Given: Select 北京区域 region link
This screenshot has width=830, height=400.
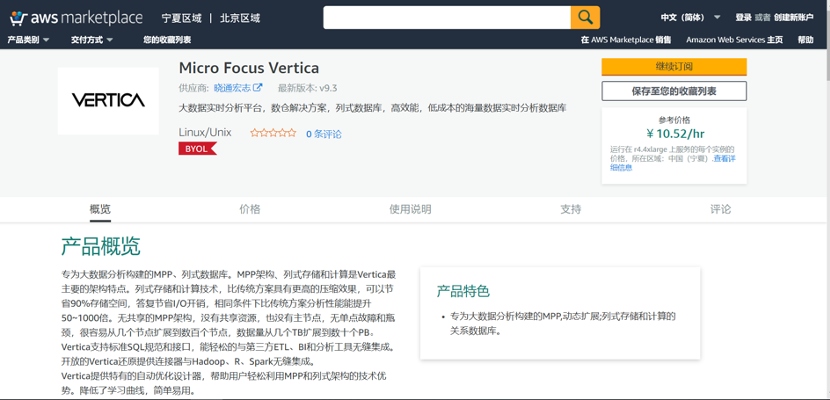Looking at the screenshot, I should [240, 18].
